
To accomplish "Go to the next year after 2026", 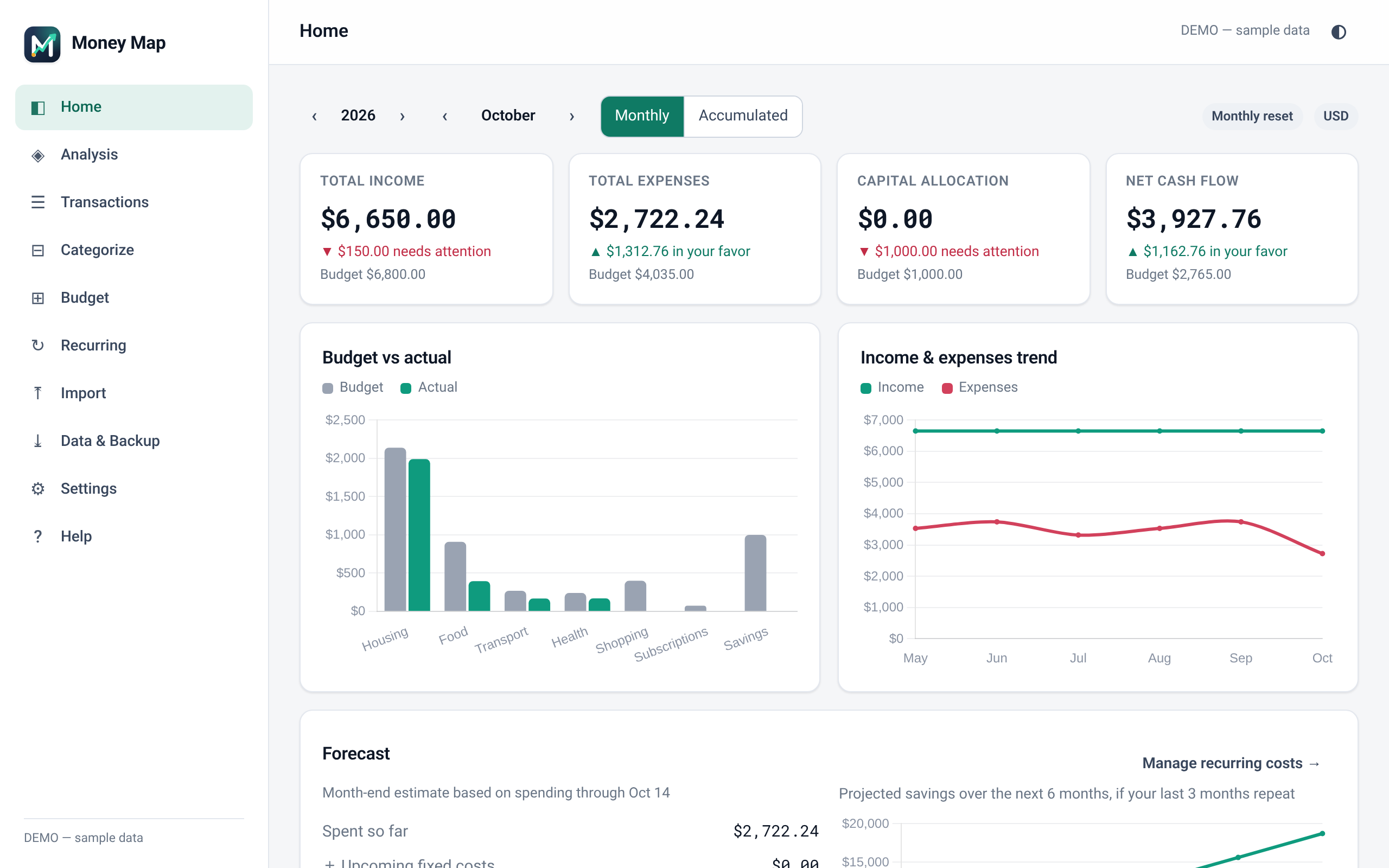I will tap(403, 117).
